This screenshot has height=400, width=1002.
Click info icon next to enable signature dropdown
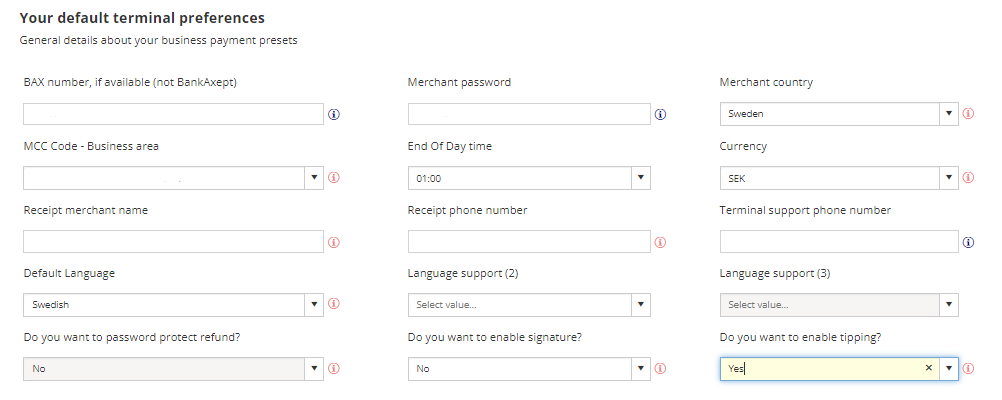click(x=661, y=369)
